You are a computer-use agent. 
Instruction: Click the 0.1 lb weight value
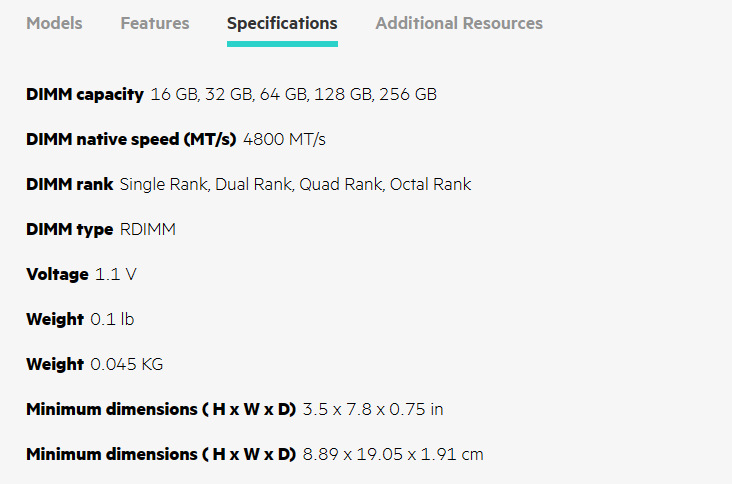tap(112, 319)
